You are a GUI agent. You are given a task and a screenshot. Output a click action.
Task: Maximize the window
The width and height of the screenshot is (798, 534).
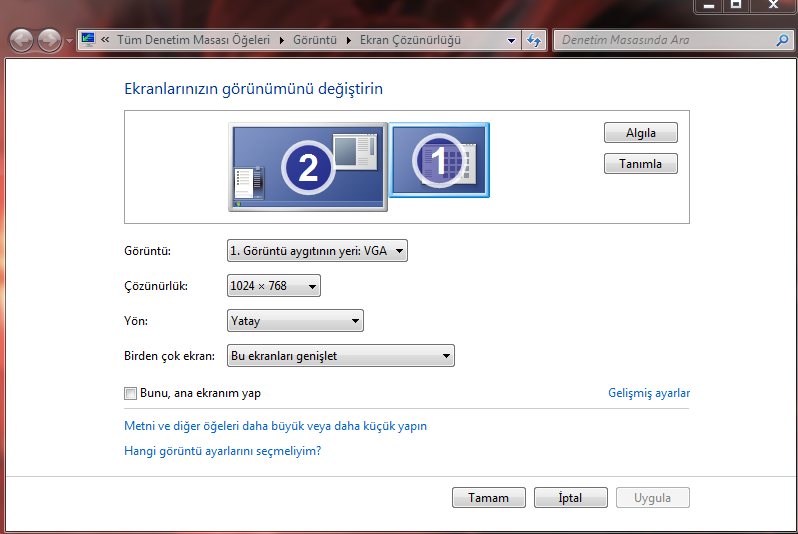[x=736, y=6]
